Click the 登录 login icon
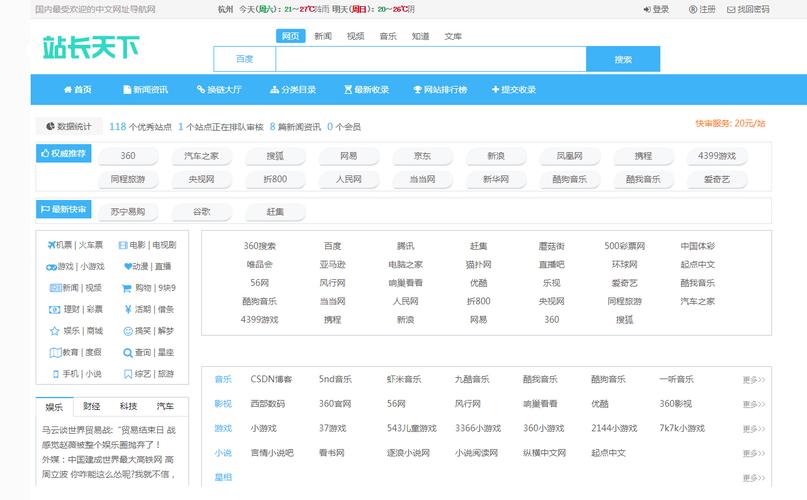This screenshot has height=500, width=807. point(647,9)
